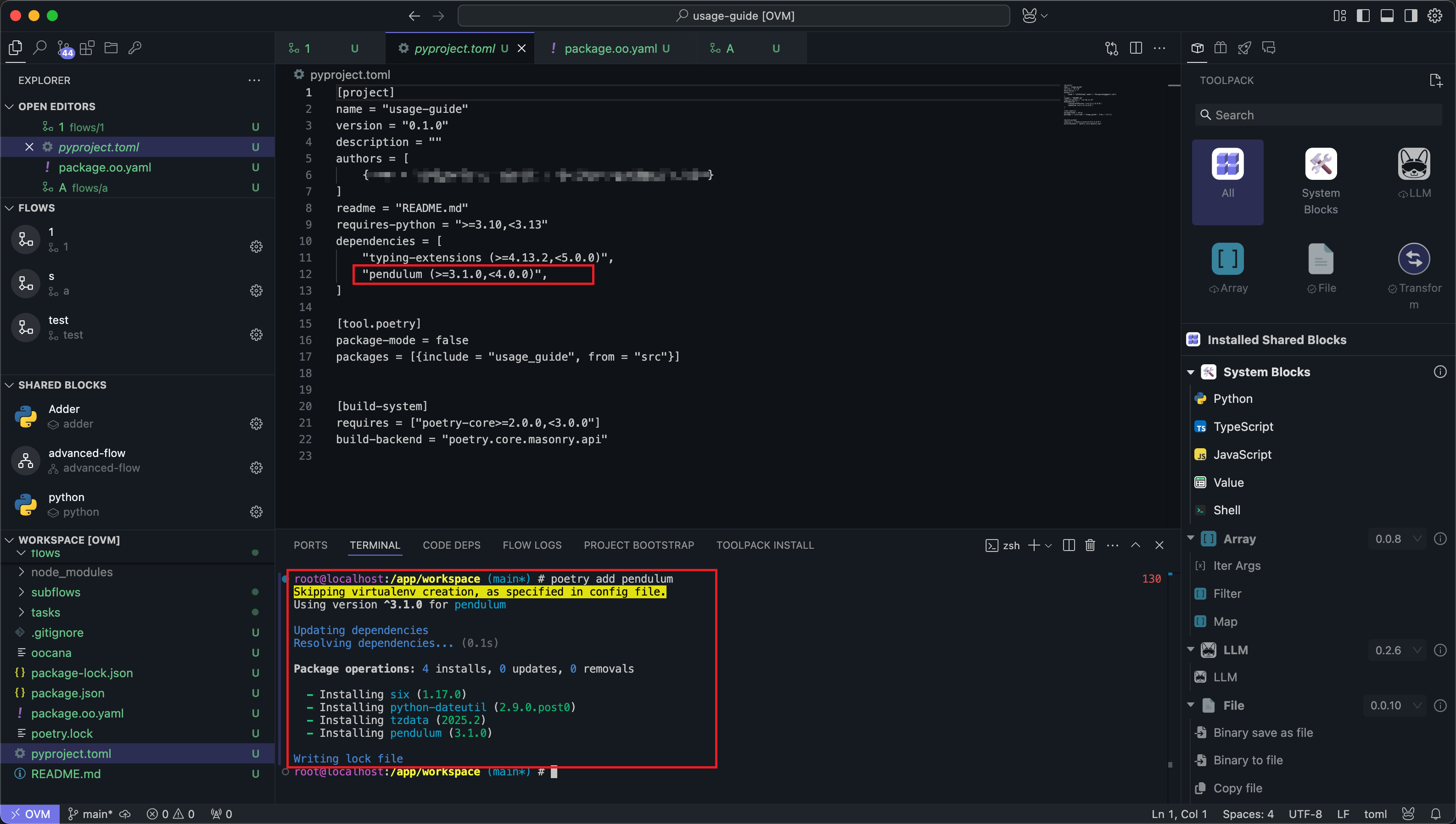Kill terminal with trash icon

click(x=1089, y=545)
